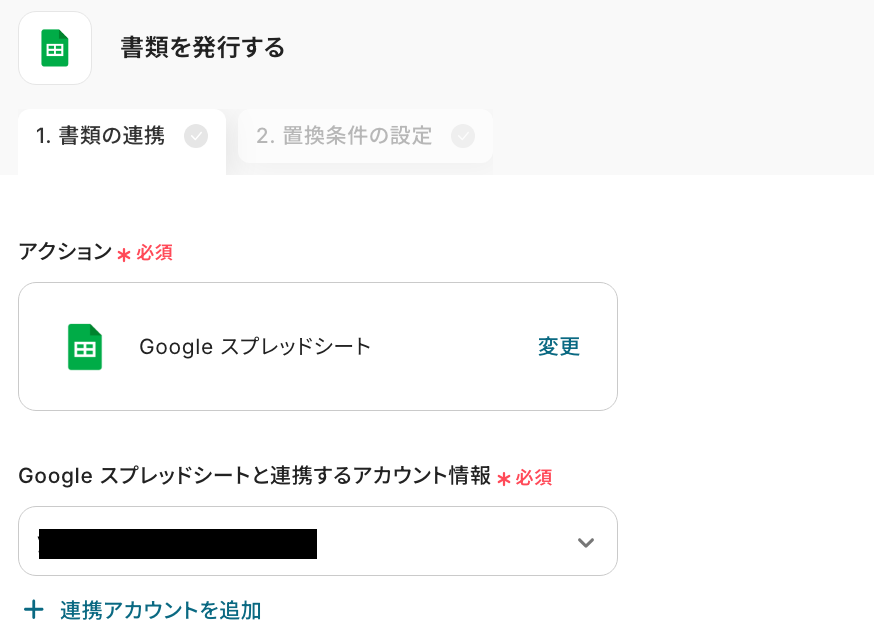Click the Google Sheets icon inside the action card
This screenshot has width=874, height=640.
pyautogui.click(x=85, y=347)
